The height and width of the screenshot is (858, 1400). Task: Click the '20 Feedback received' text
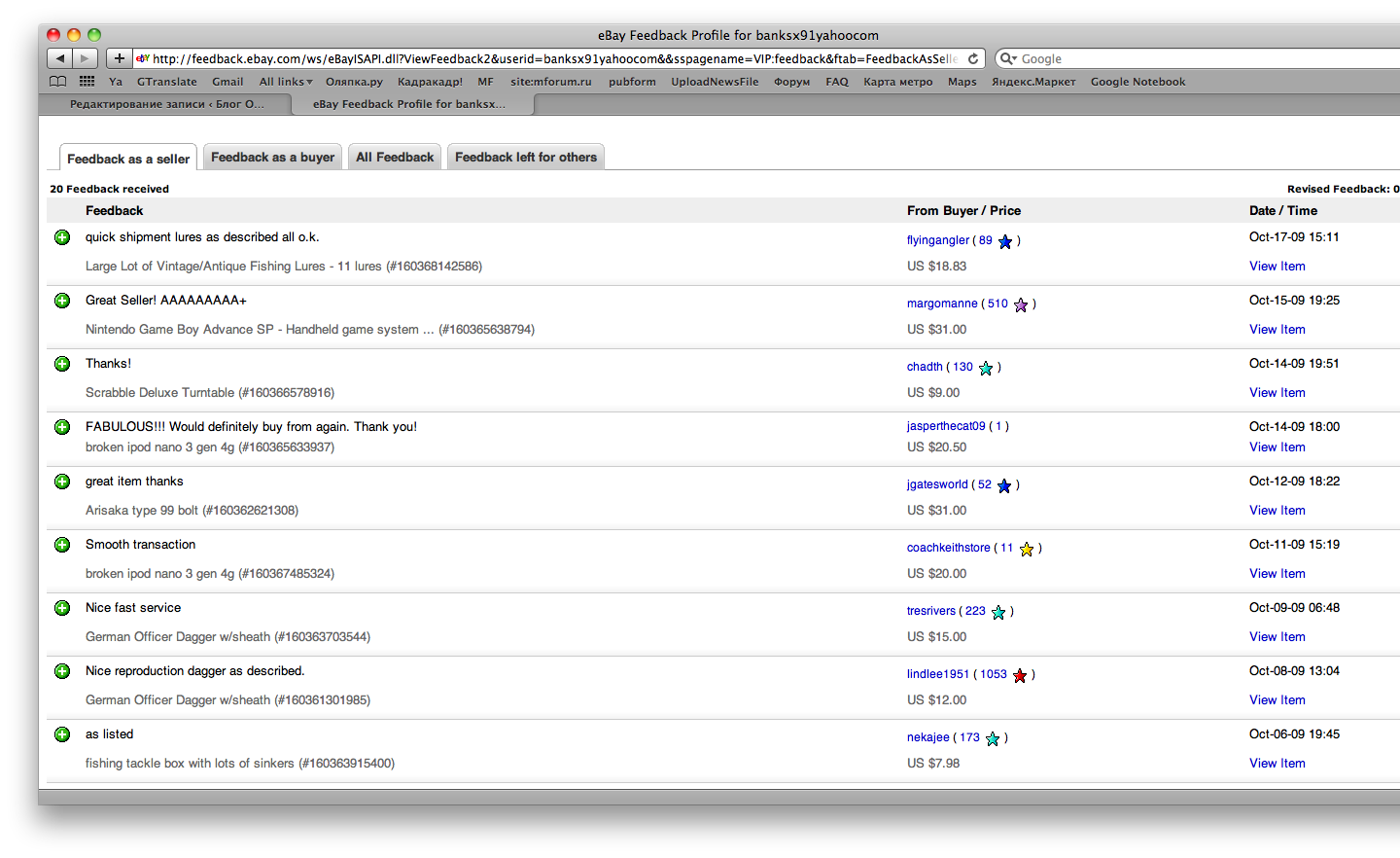pyautogui.click(x=109, y=189)
